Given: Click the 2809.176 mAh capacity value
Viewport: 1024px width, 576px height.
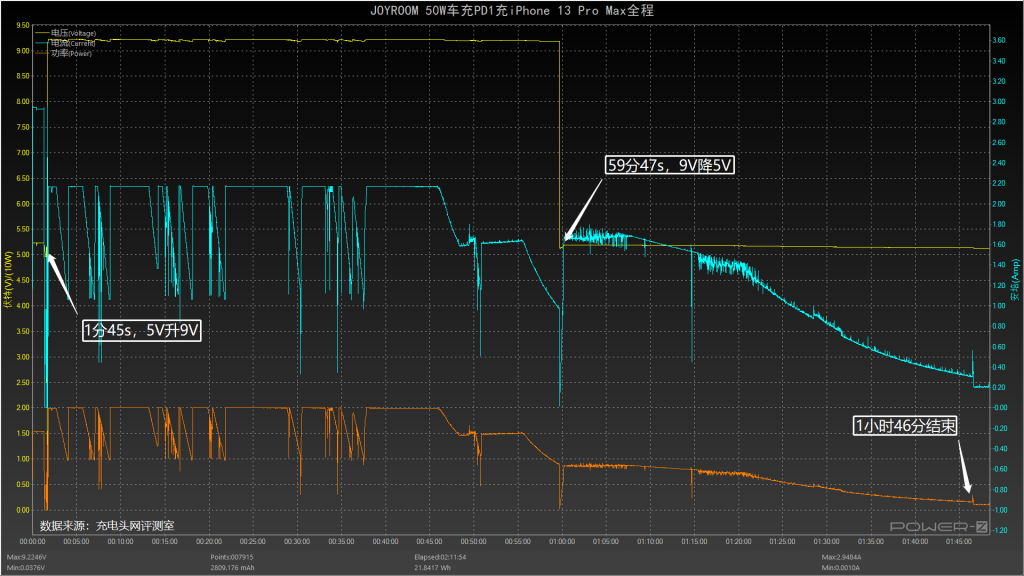Looking at the screenshot, I should [232, 568].
